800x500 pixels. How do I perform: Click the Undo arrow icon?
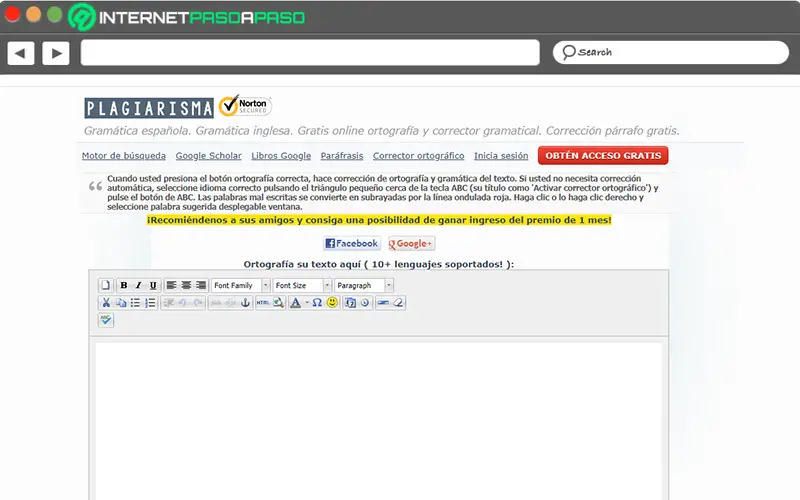183,303
